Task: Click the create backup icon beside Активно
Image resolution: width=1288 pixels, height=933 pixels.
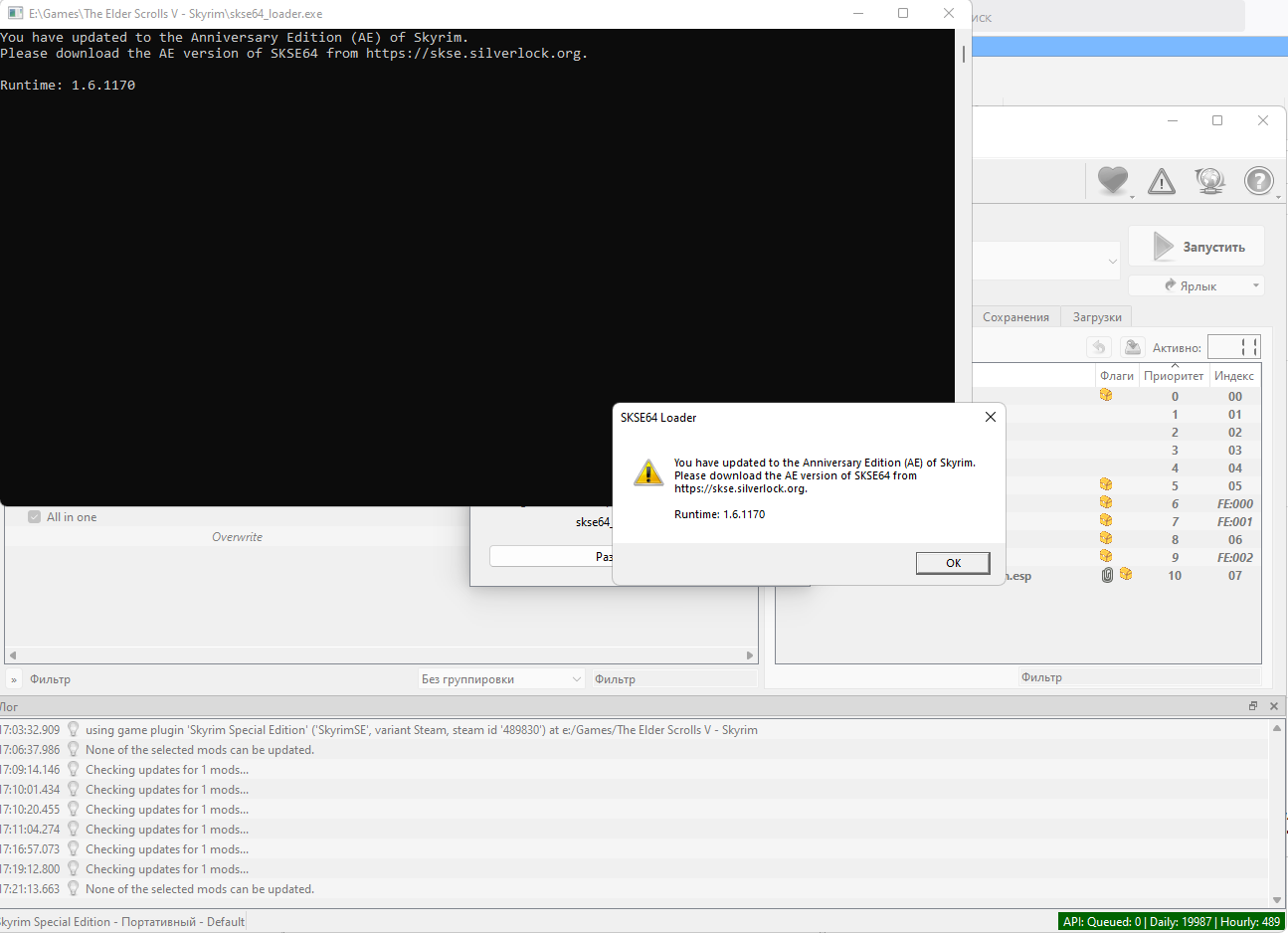Action: coord(1132,347)
